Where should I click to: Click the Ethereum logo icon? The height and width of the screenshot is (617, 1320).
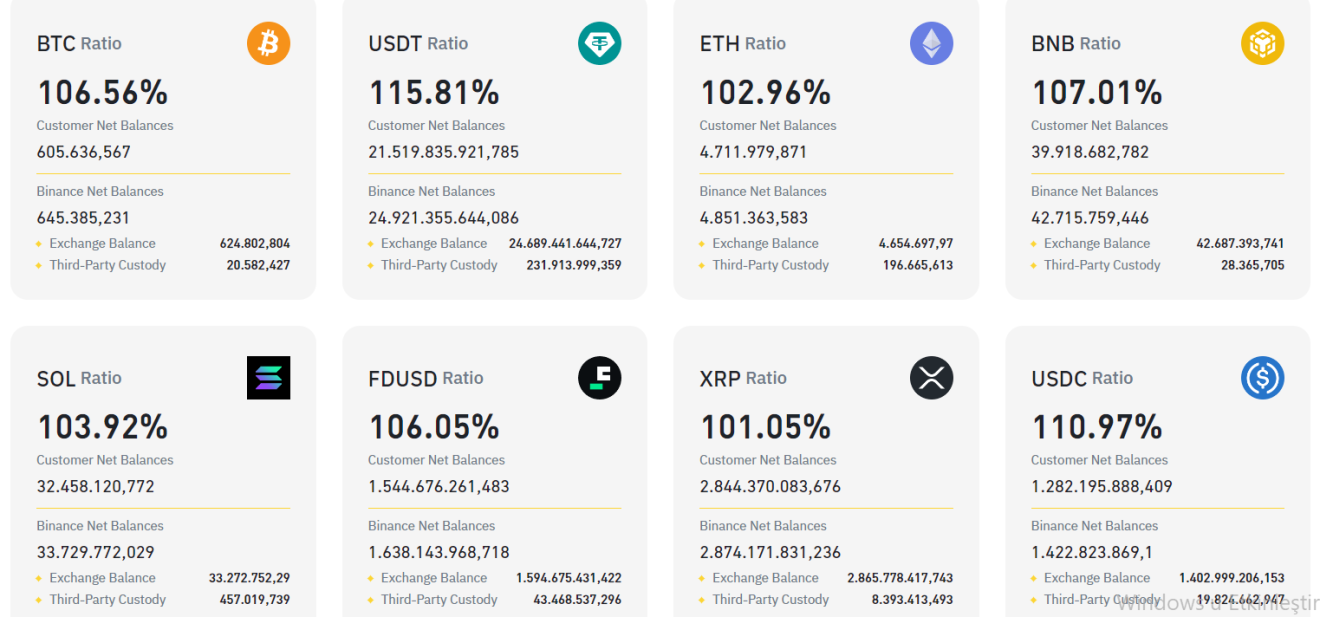pos(931,44)
